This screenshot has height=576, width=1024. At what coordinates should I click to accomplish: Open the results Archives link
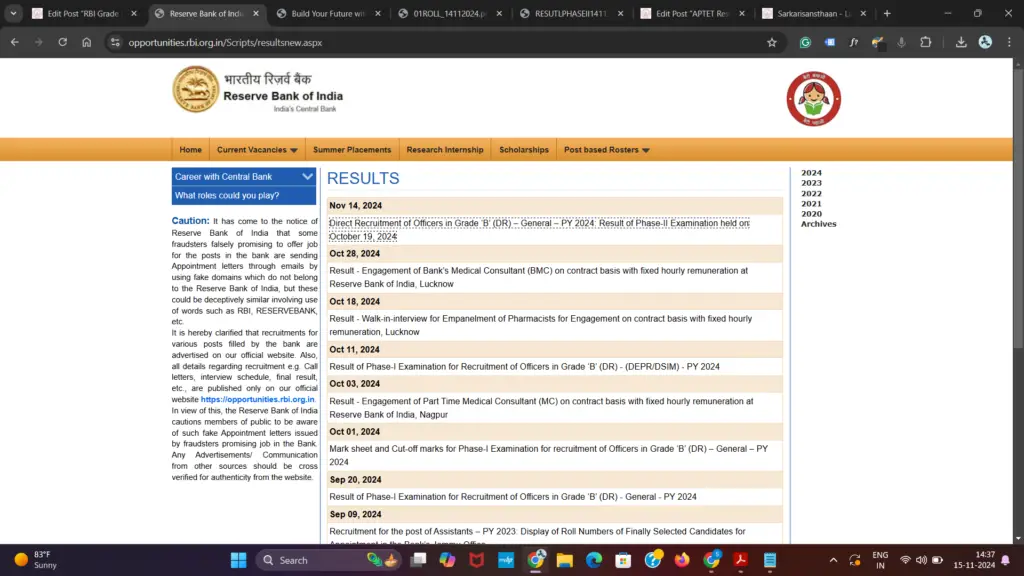point(818,224)
